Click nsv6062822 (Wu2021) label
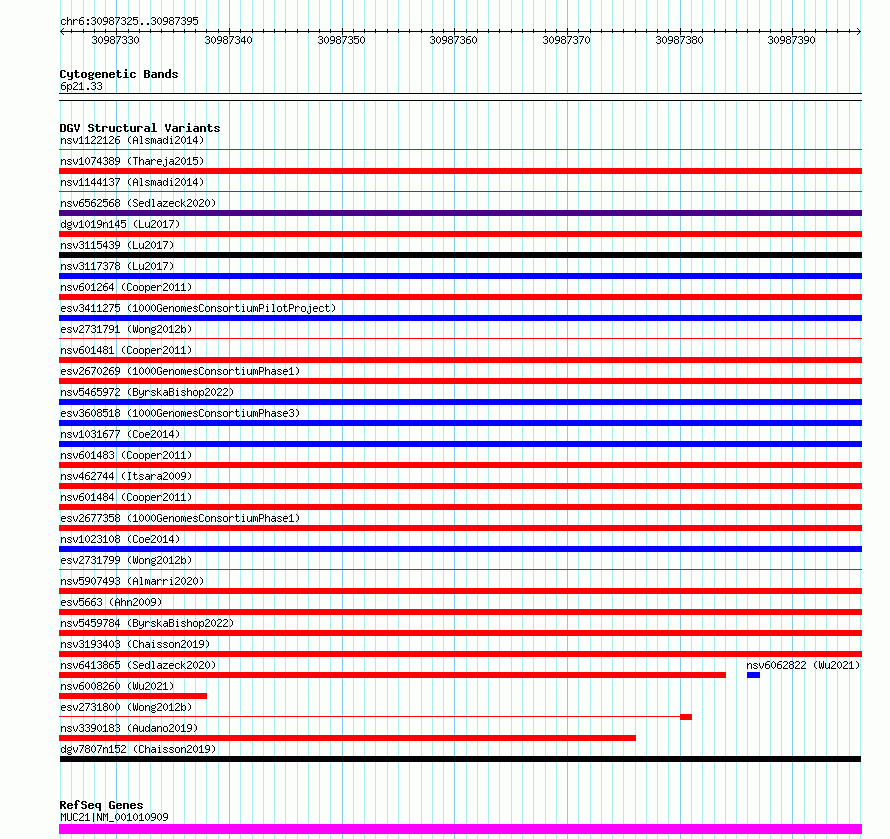Screen dimensions: 890x839 (803, 665)
